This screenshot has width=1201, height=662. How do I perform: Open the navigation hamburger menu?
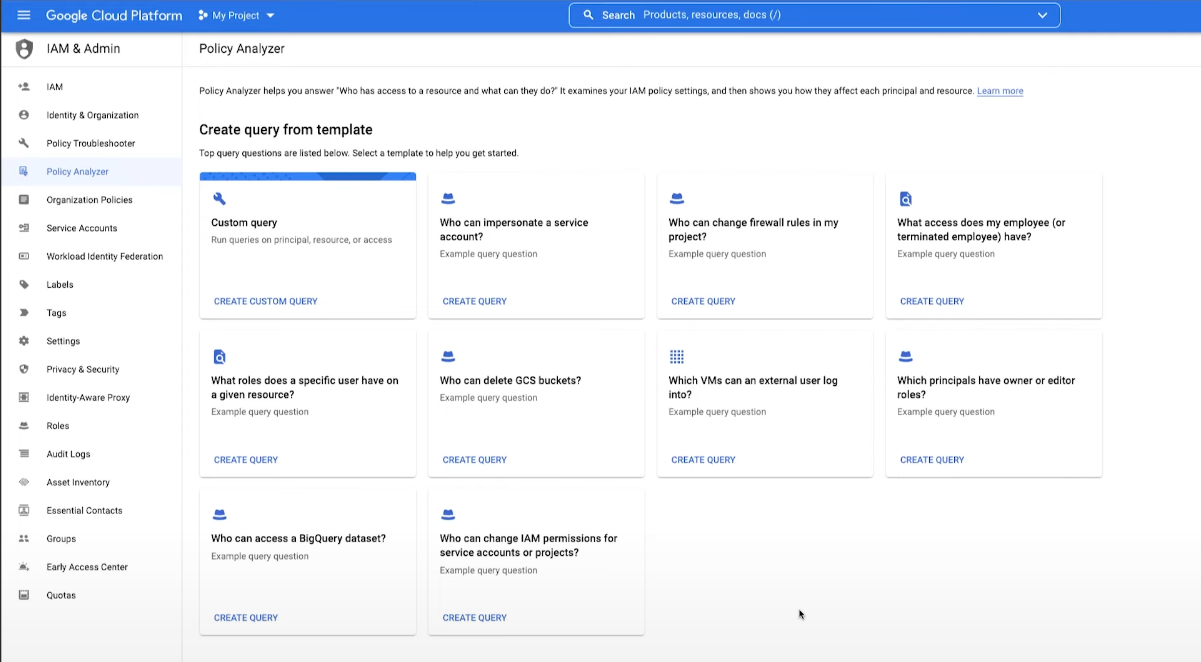[x=25, y=15]
